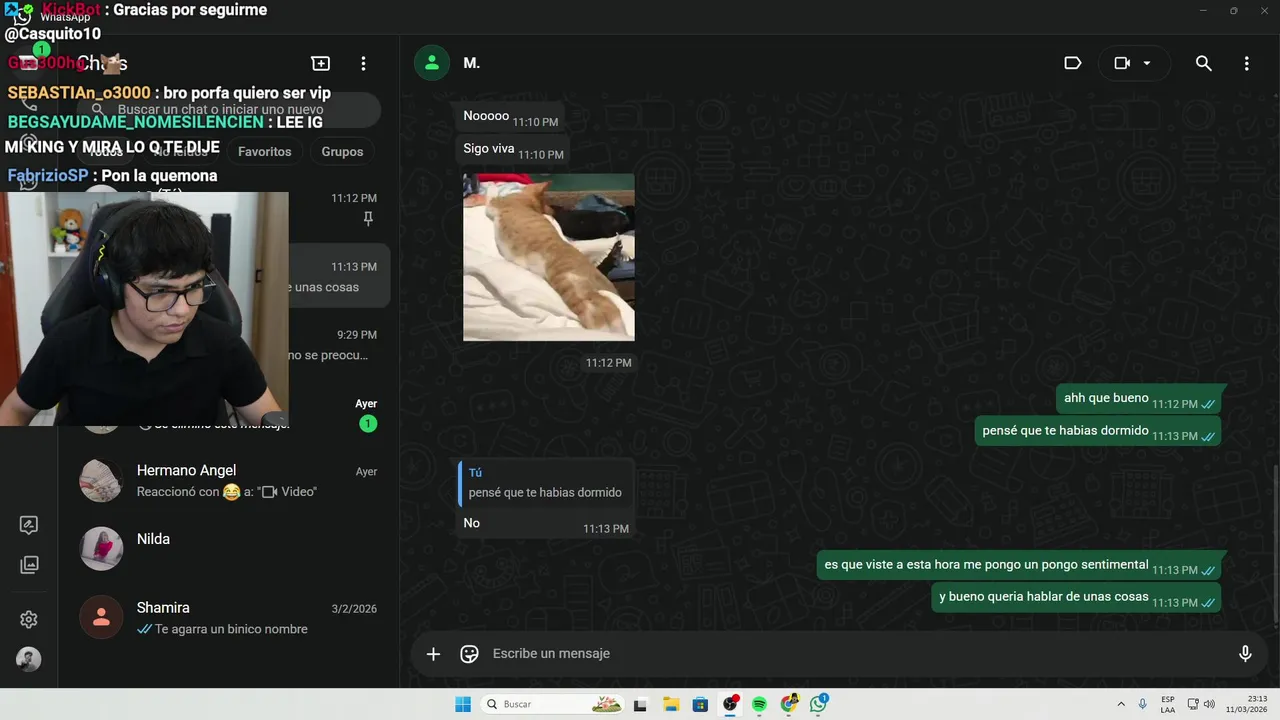Click the conversation scrollbar
Image resolution: width=1280 pixels, height=720 pixels.
(x=1276, y=545)
